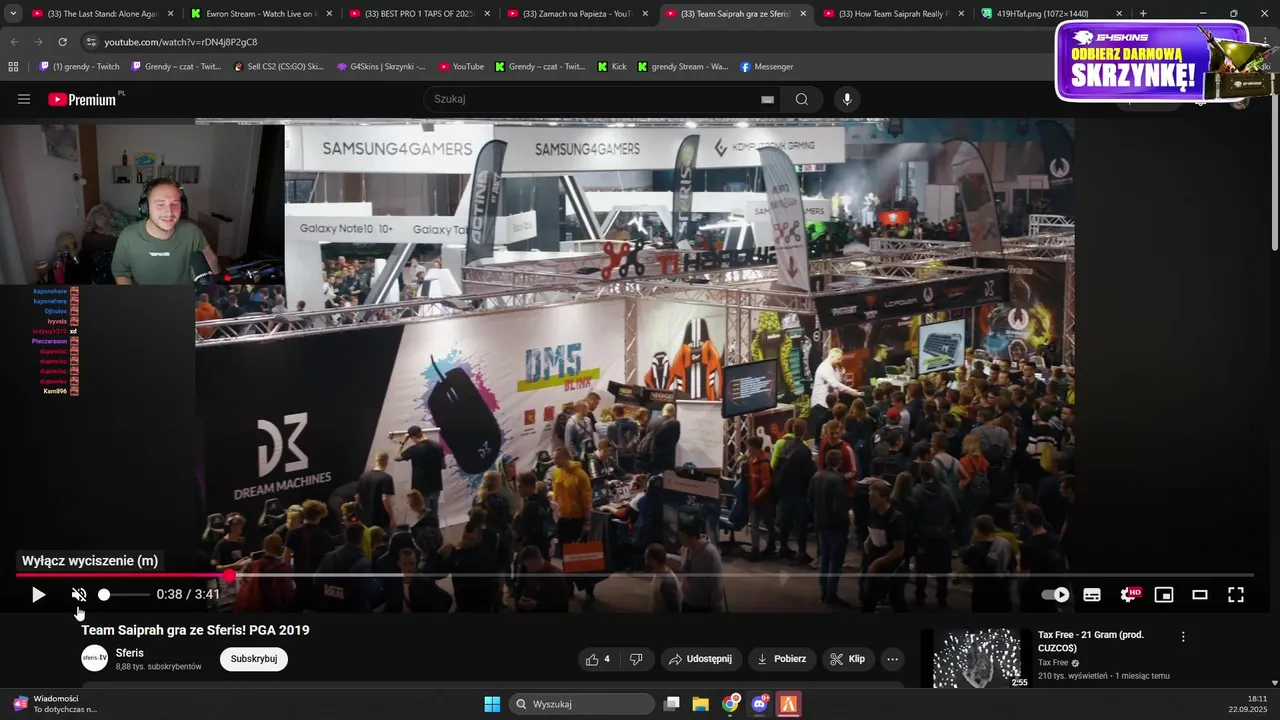Open the Sell CS2 (CS:GO) Ski... bookmark
Viewport: 1280px width, 720px height.
[278, 67]
